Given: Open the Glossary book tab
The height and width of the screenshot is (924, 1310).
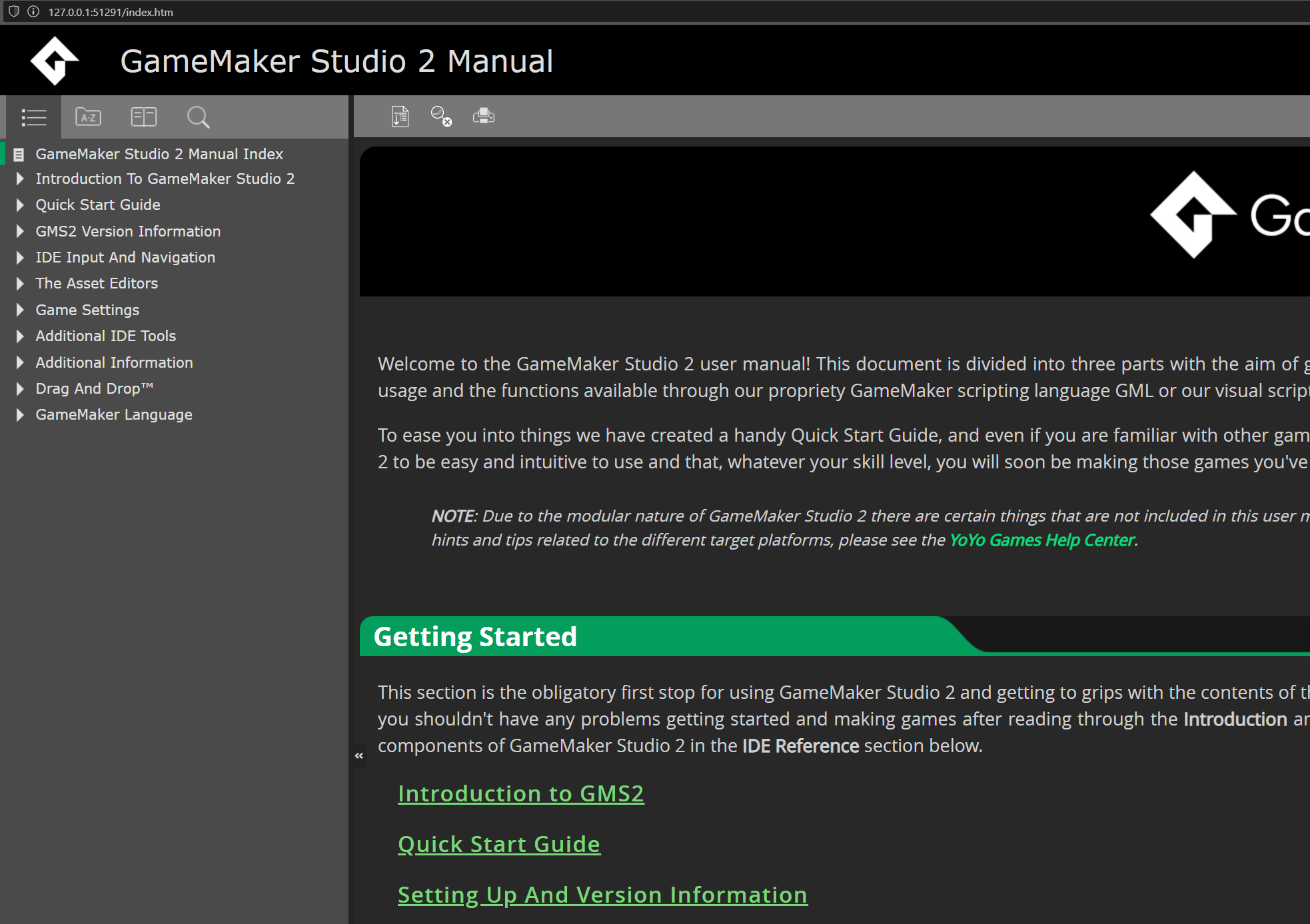Looking at the screenshot, I should click(x=143, y=117).
